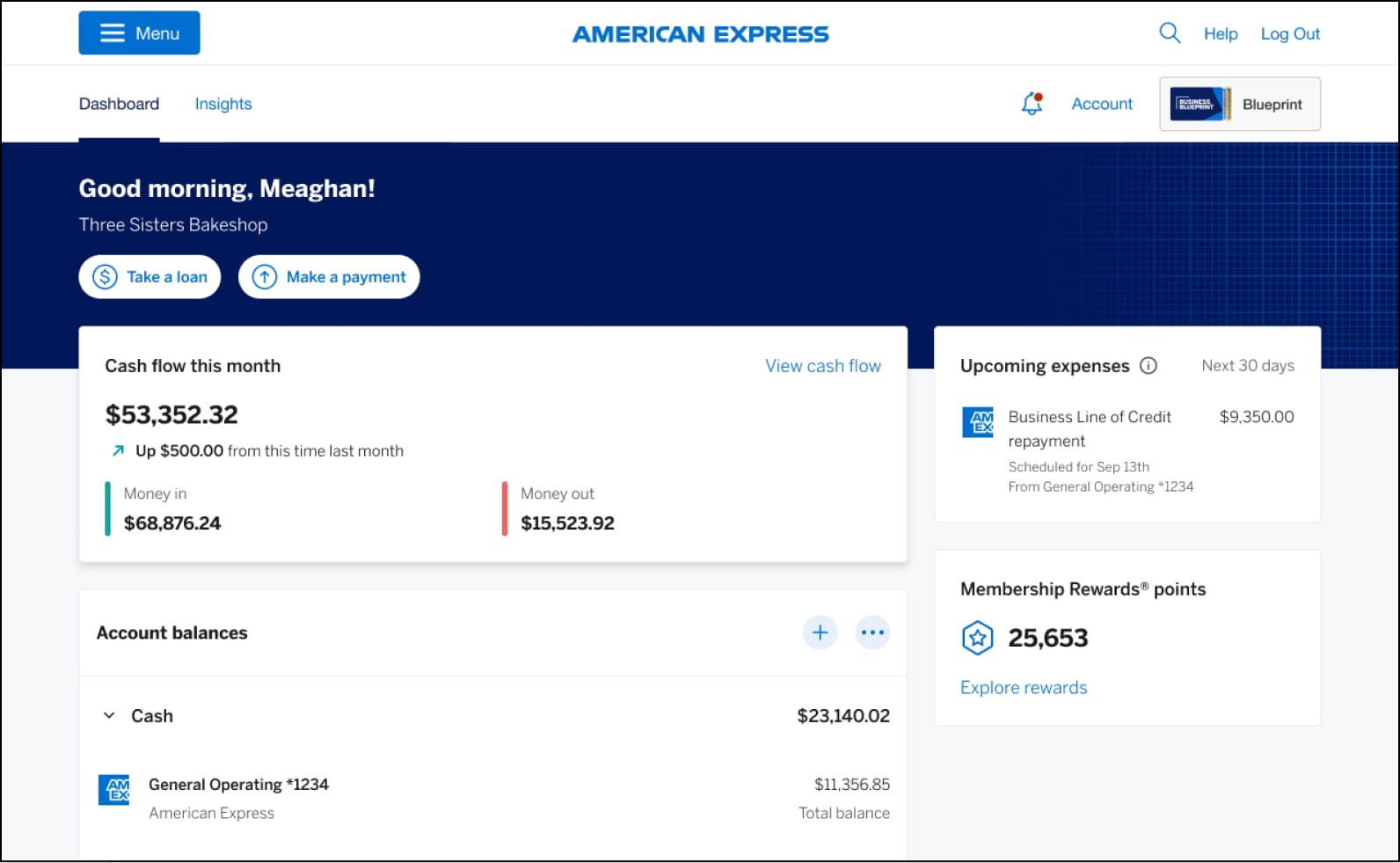Image resolution: width=1400 pixels, height=863 pixels.
Task: Collapse the Cash accounts section chevron
Action: pyautogui.click(x=109, y=715)
